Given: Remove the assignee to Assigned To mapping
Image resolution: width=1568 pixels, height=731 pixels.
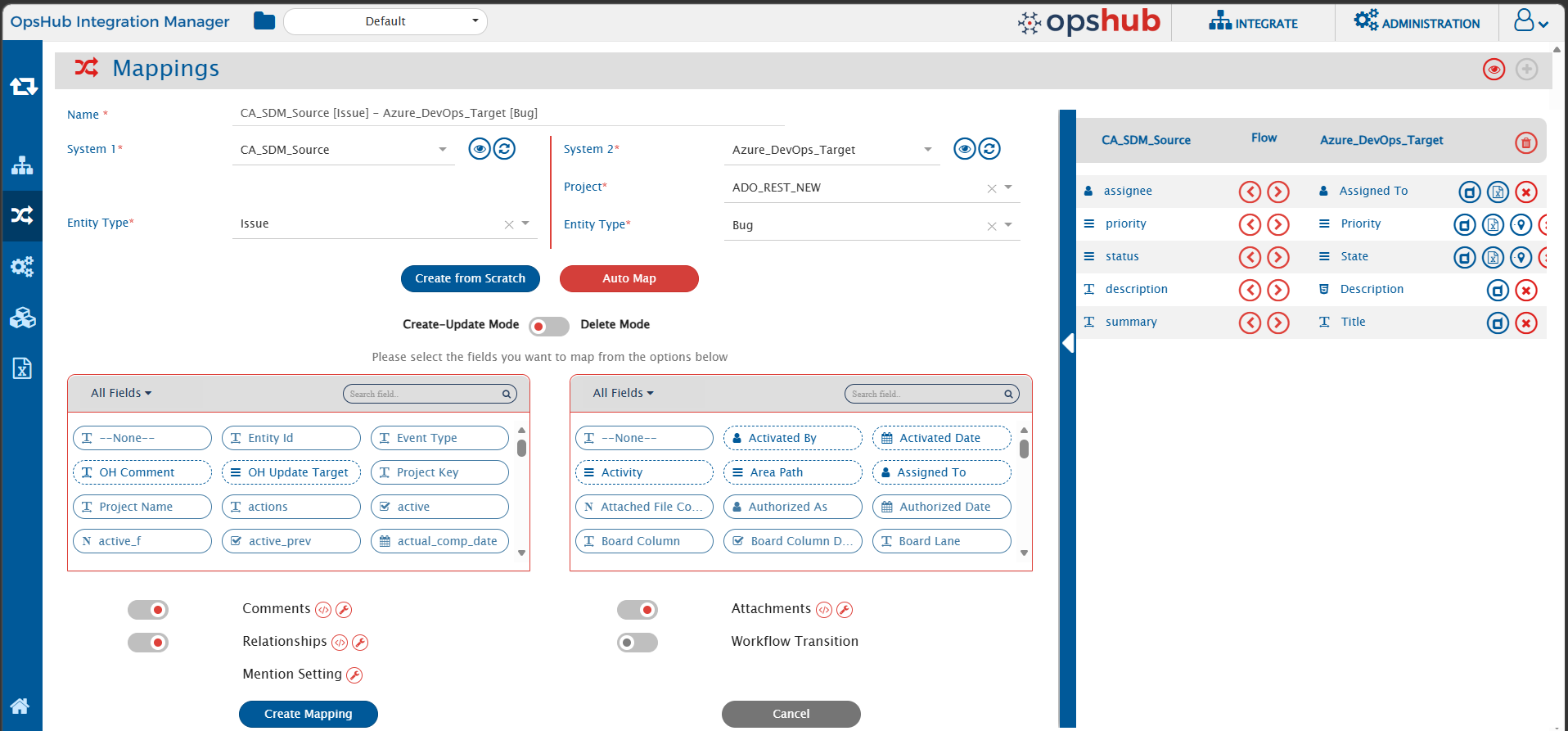Looking at the screenshot, I should click(x=1525, y=192).
